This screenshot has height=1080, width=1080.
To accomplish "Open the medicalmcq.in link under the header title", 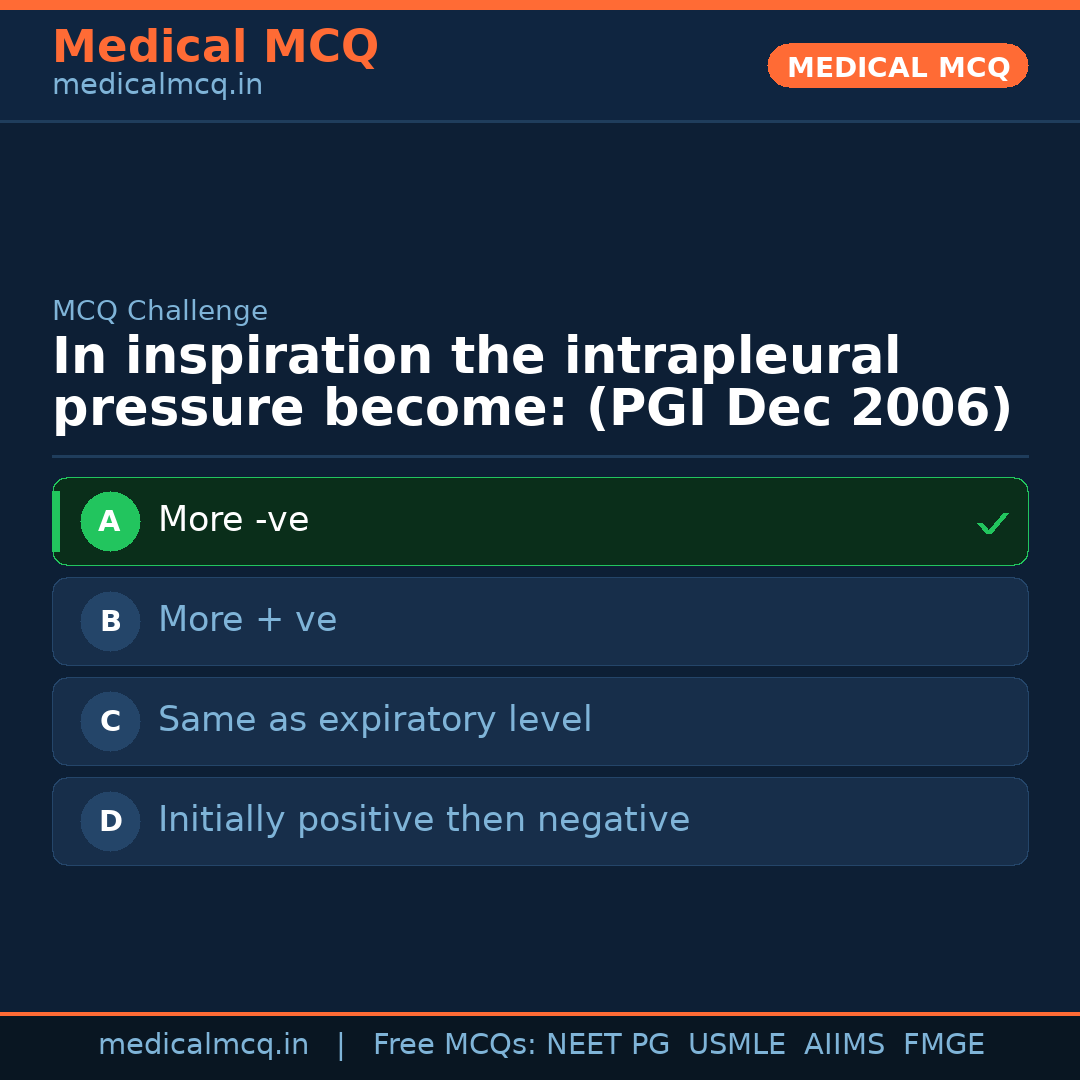I will click(157, 86).
